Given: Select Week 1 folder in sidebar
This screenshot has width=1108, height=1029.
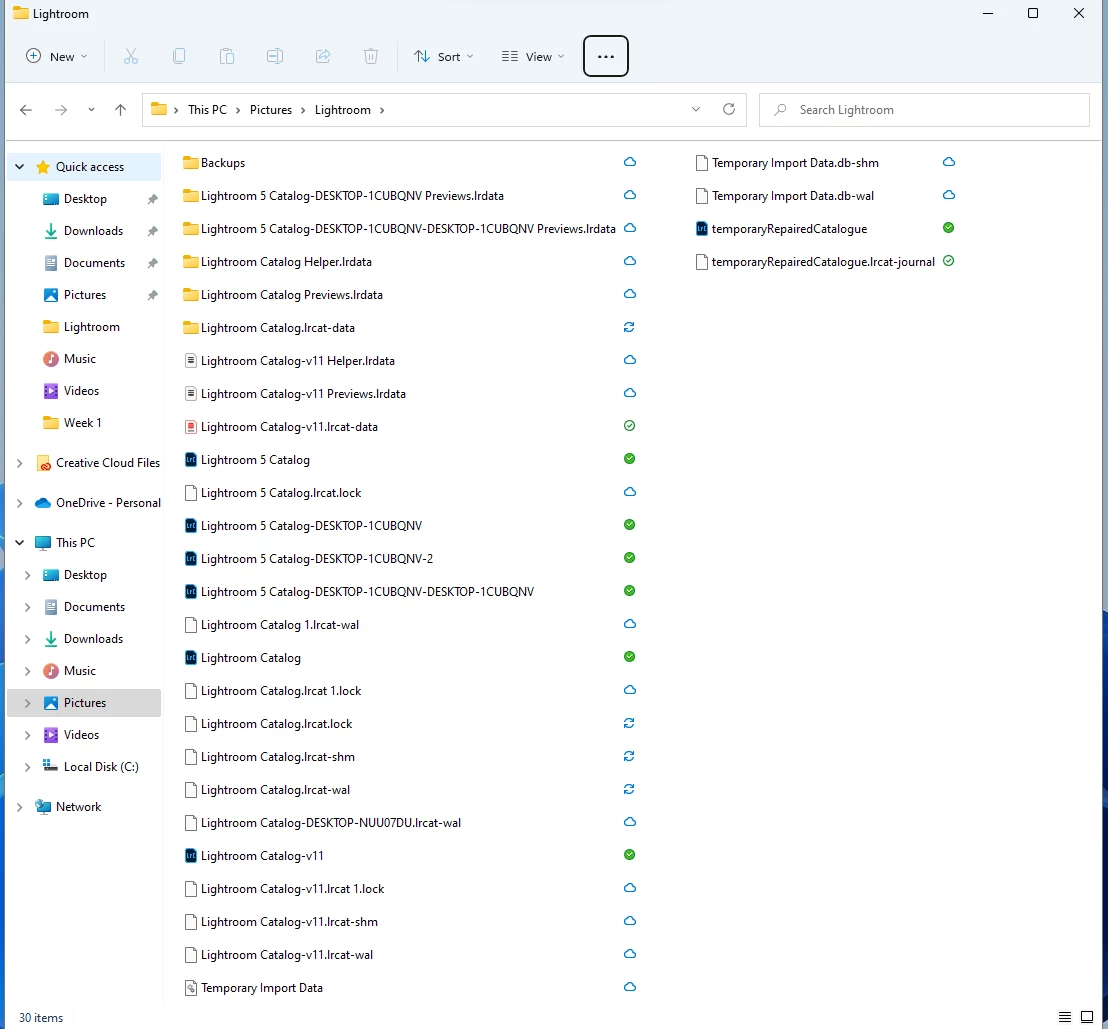Looking at the screenshot, I should point(82,423).
